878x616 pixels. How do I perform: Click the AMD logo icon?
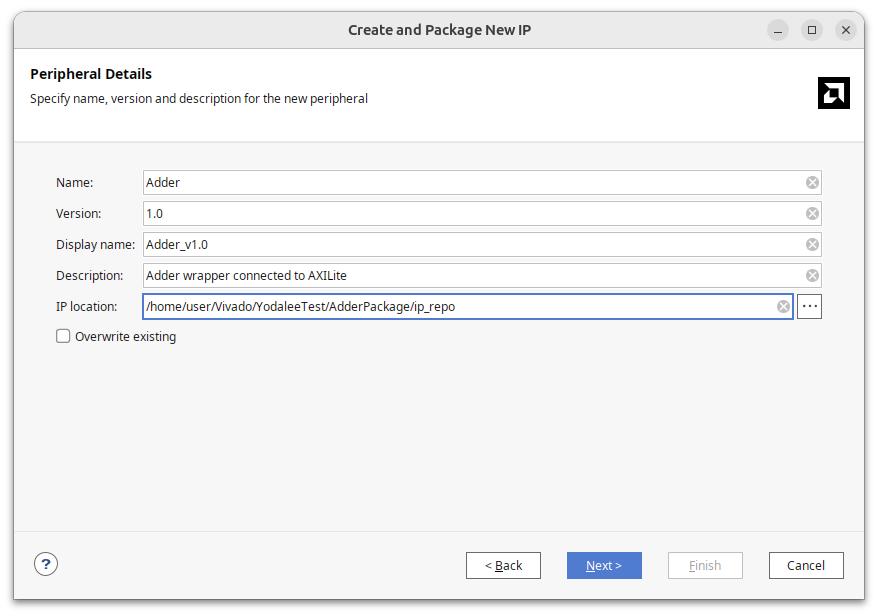833,93
